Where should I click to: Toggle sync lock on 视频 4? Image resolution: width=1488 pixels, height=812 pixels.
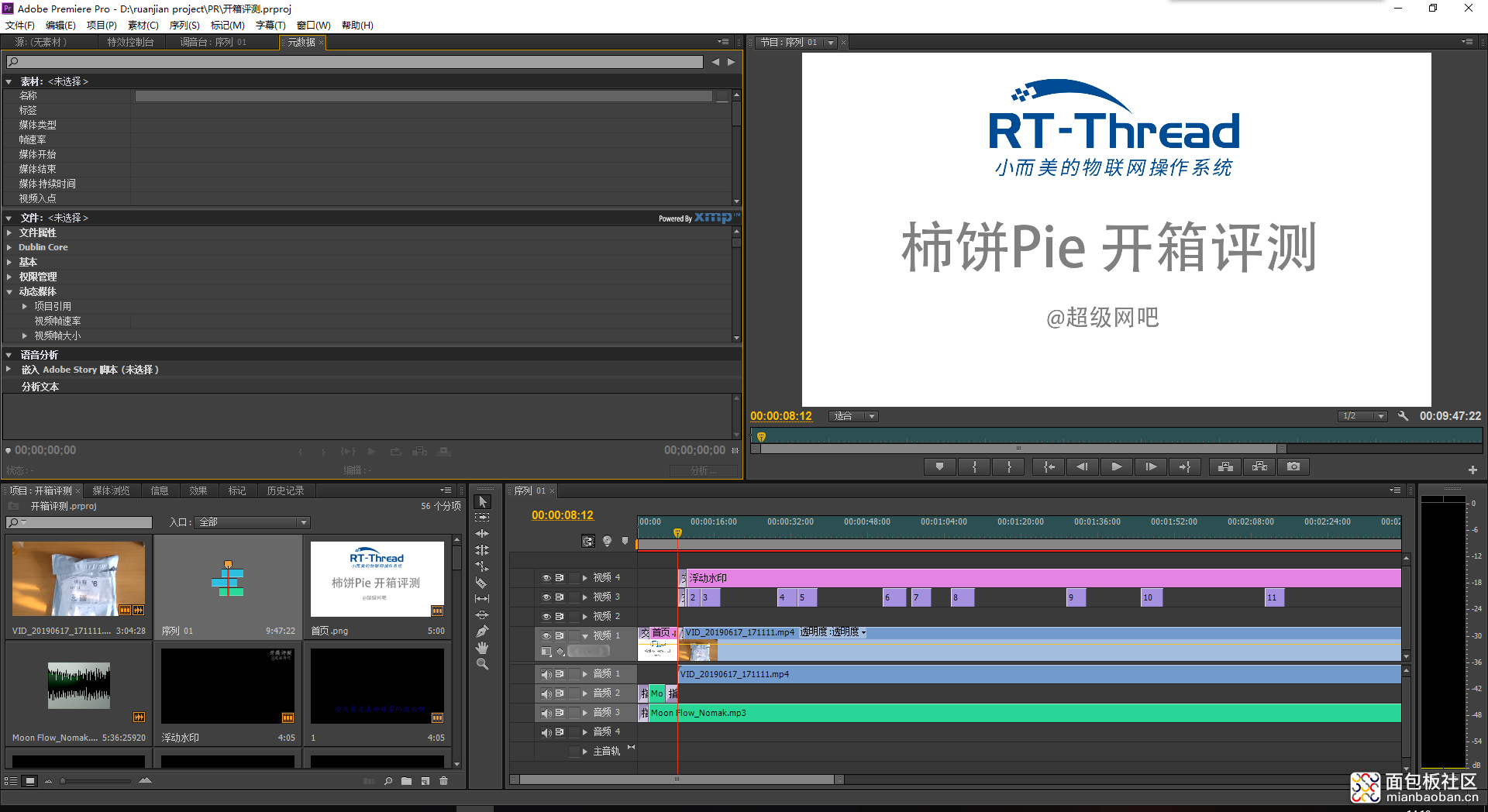click(559, 578)
